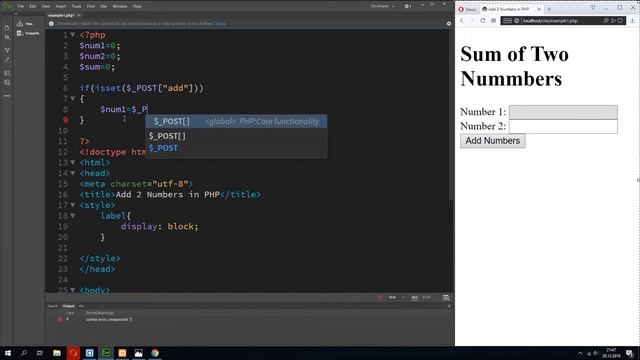640x360 pixels.
Task: Collapse the label rule fold at line 18
Action: coord(73,216)
